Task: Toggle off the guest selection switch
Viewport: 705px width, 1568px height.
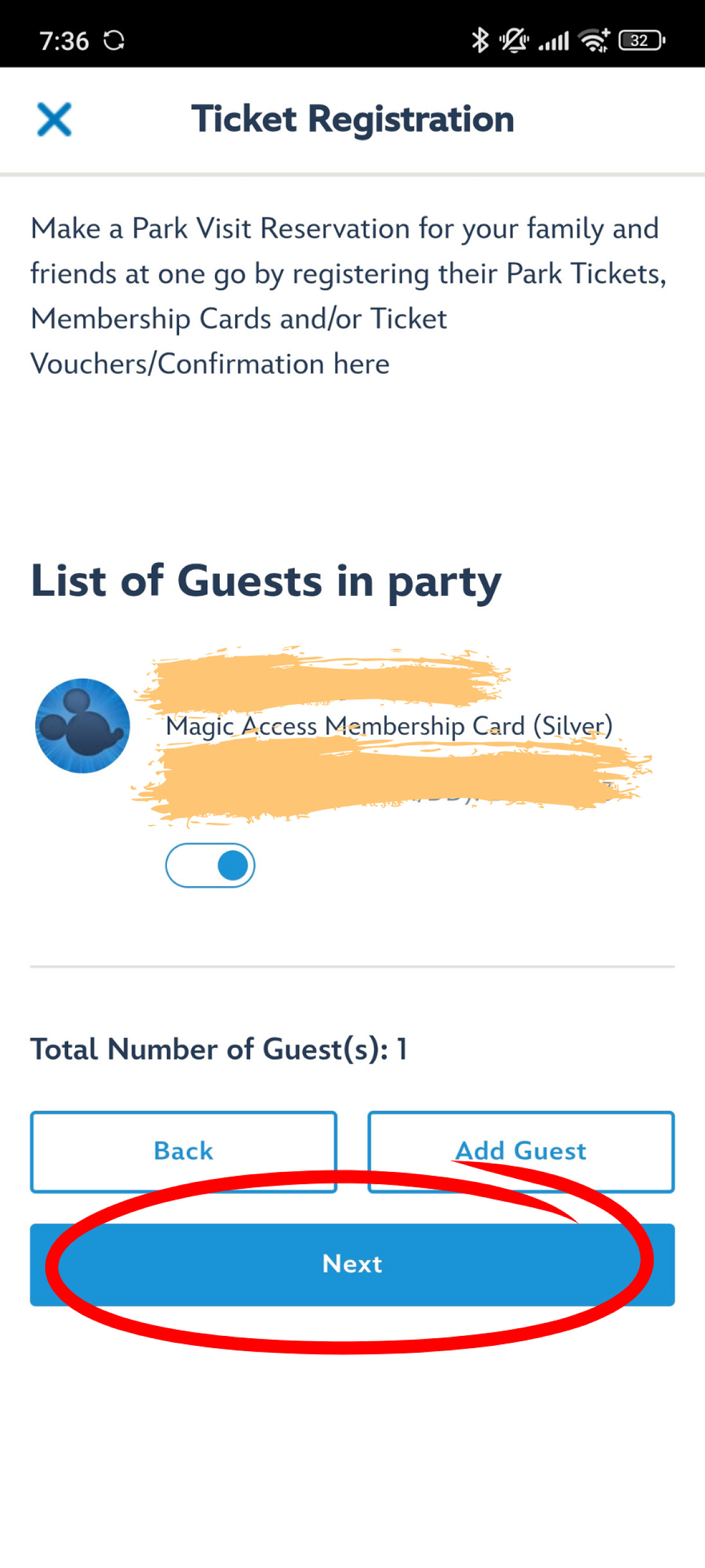Action: (x=210, y=865)
